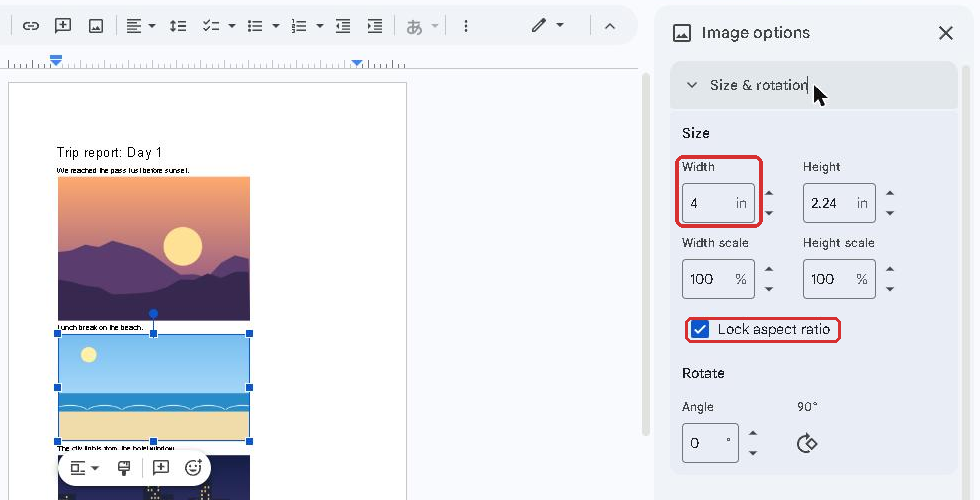Screen dimensions: 980x500
Task: Open the text align dropdown arrow
Action: click(x=152, y=26)
